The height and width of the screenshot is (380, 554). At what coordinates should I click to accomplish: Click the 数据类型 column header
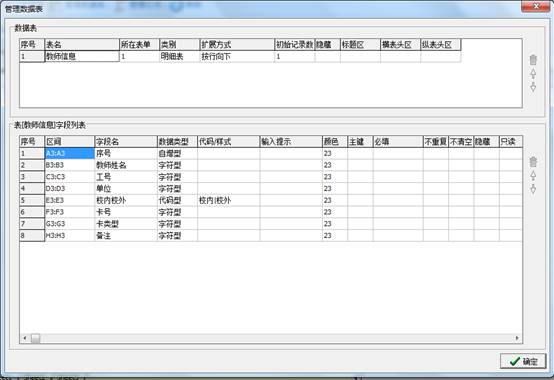coord(177,142)
